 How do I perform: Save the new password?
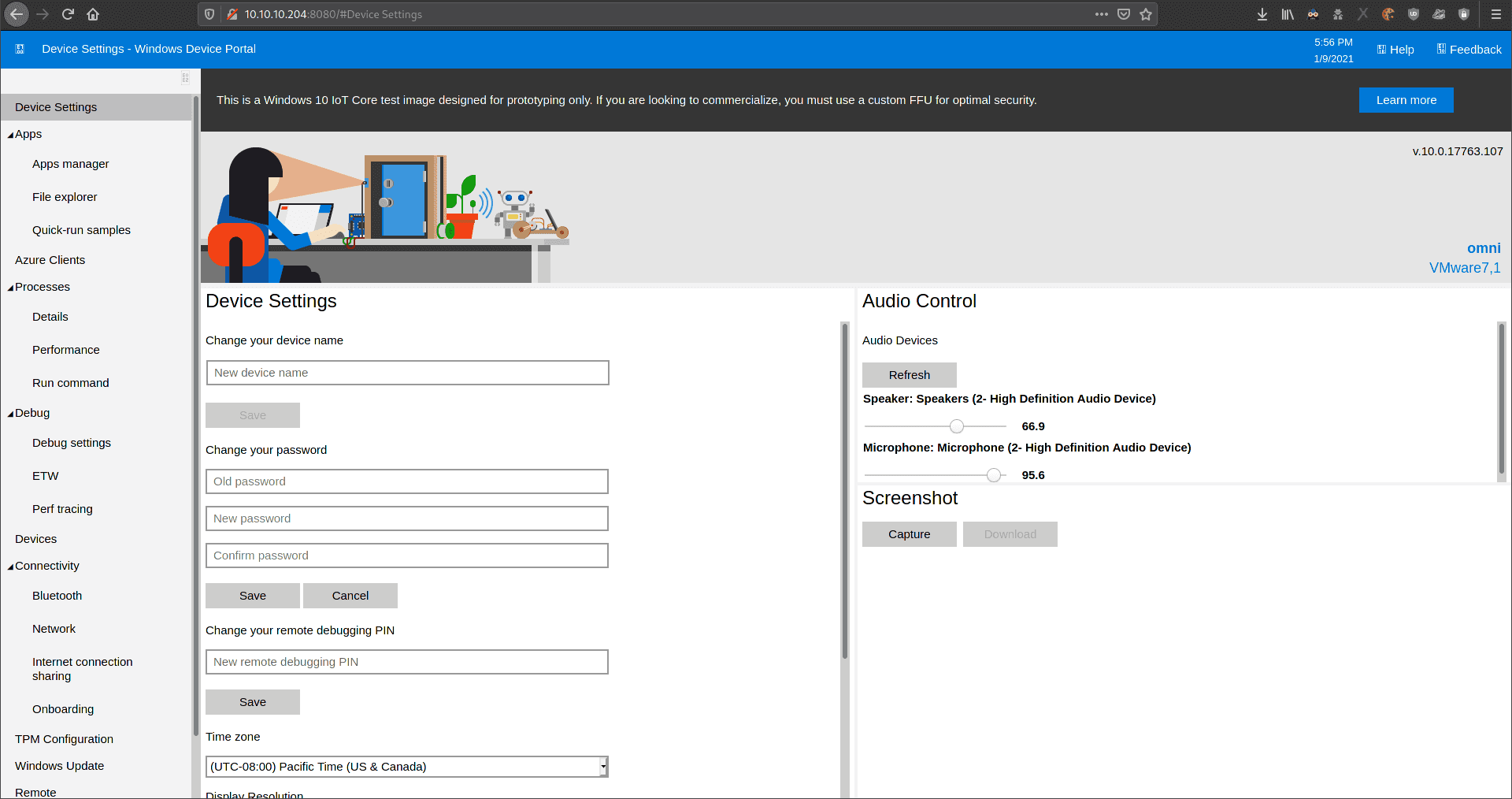[x=253, y=596]
